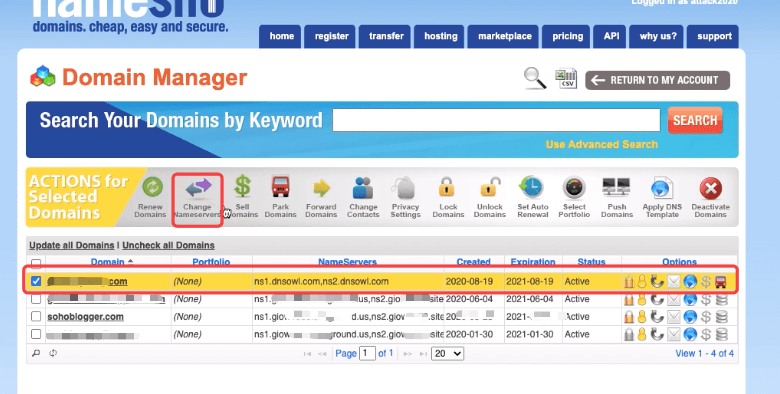
Task: Open the home nav tab
Action: click(280, 36)
